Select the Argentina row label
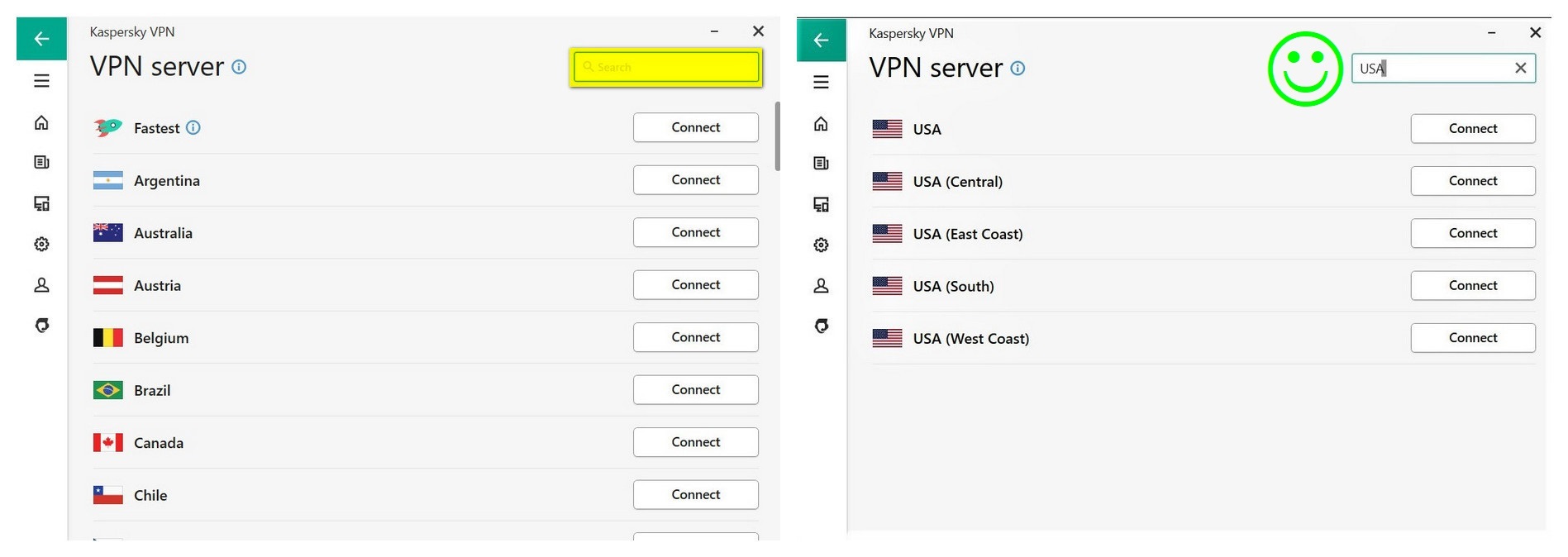Viewport: 1568px width, 557px height. (x=167, y=180)
